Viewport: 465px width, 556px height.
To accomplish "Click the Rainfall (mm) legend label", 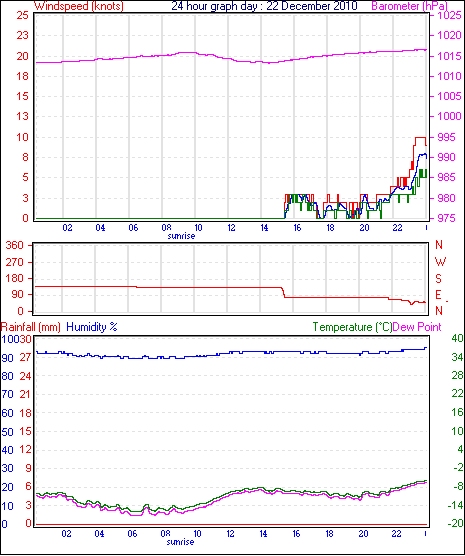I will click(x=31, y=327).
